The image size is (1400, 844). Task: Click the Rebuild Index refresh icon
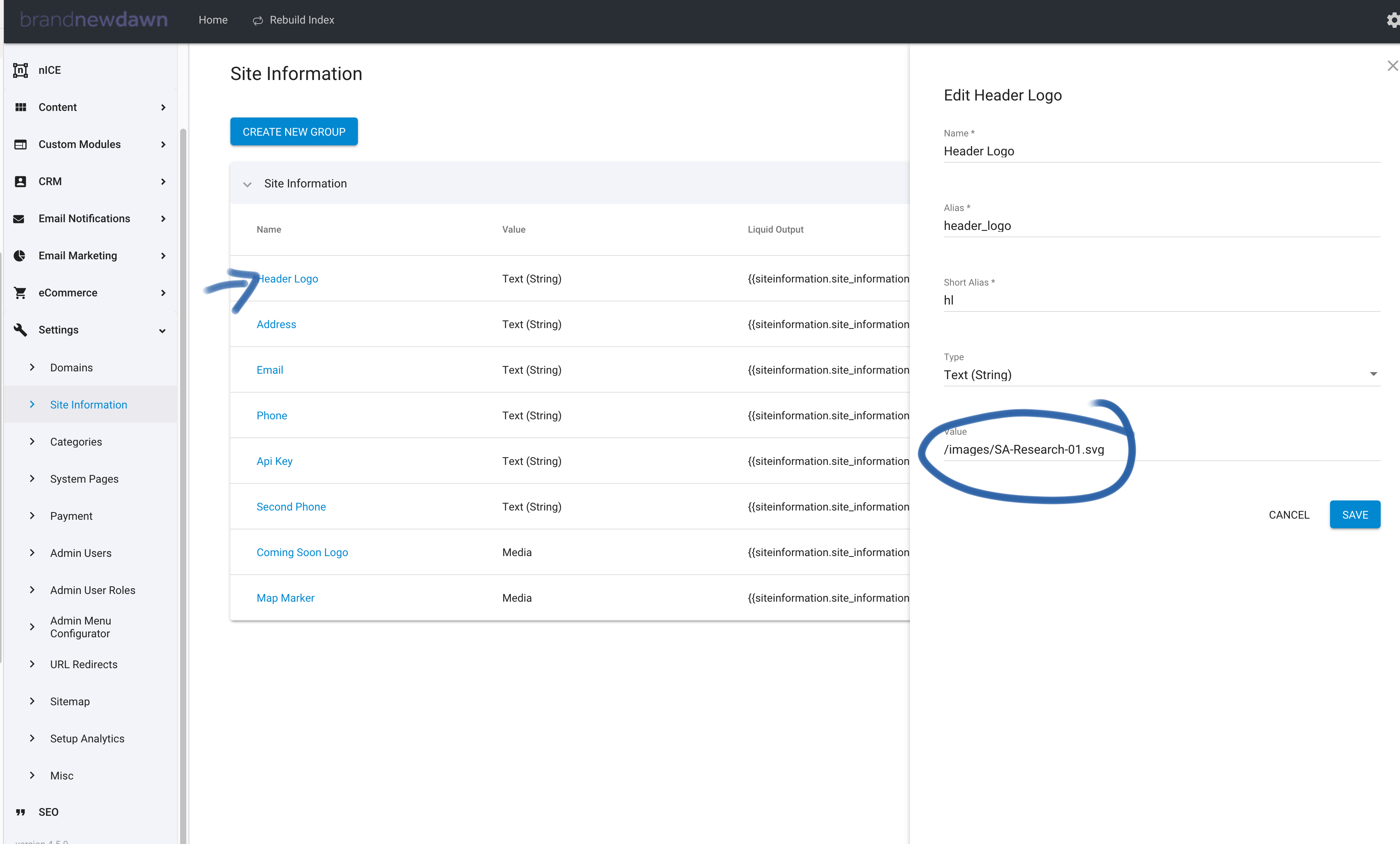coord(257,20)
